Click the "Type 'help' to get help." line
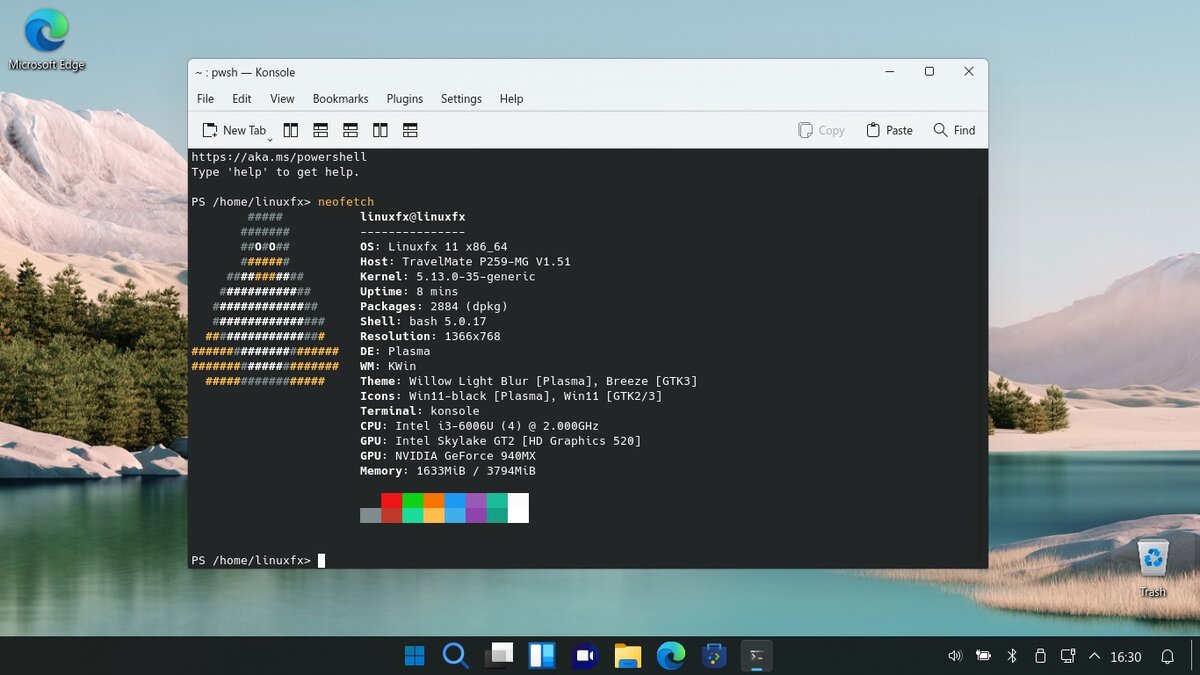Screen dimensions: 1200x675 pyautogui.click(x=275, y=172)
